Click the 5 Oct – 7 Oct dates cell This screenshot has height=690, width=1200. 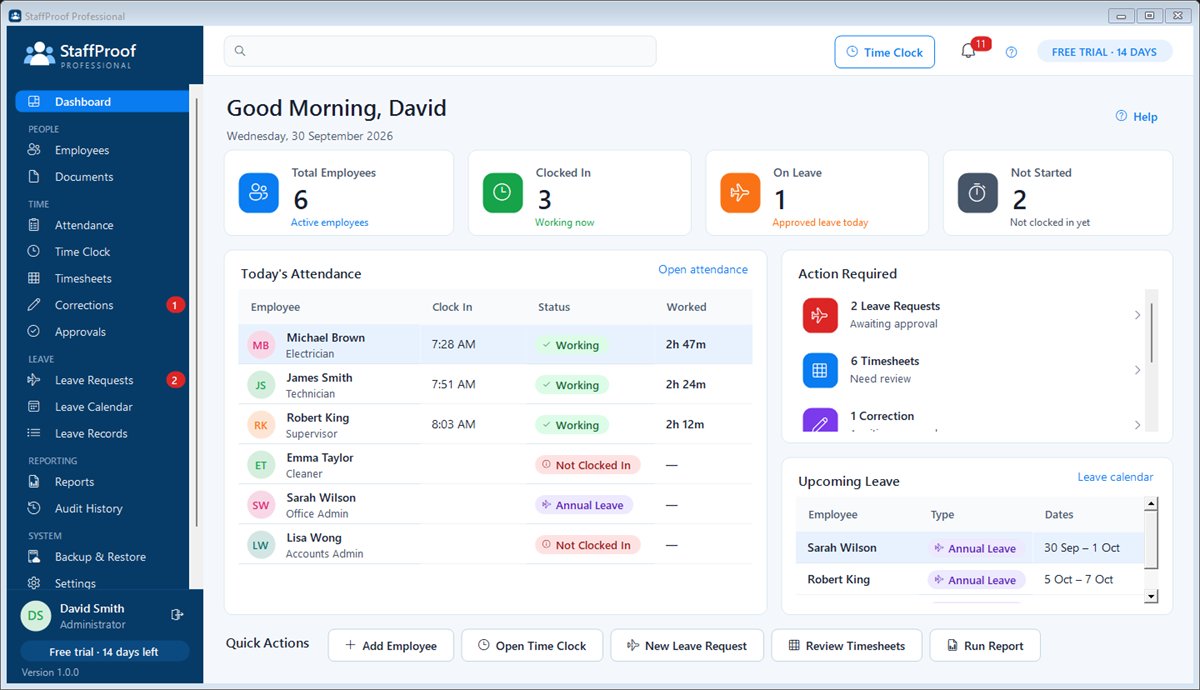click(x=1079, y=580)
